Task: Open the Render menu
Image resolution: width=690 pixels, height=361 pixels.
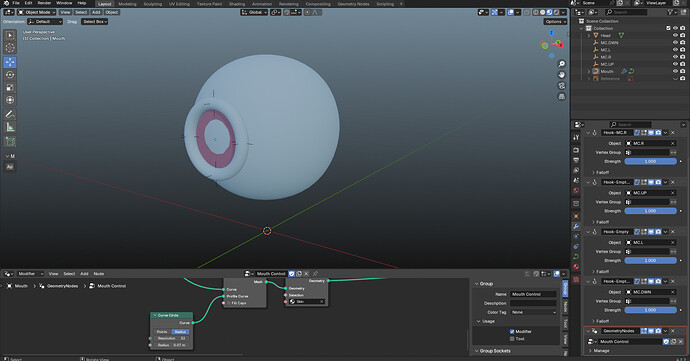Action: click(44, 3)
